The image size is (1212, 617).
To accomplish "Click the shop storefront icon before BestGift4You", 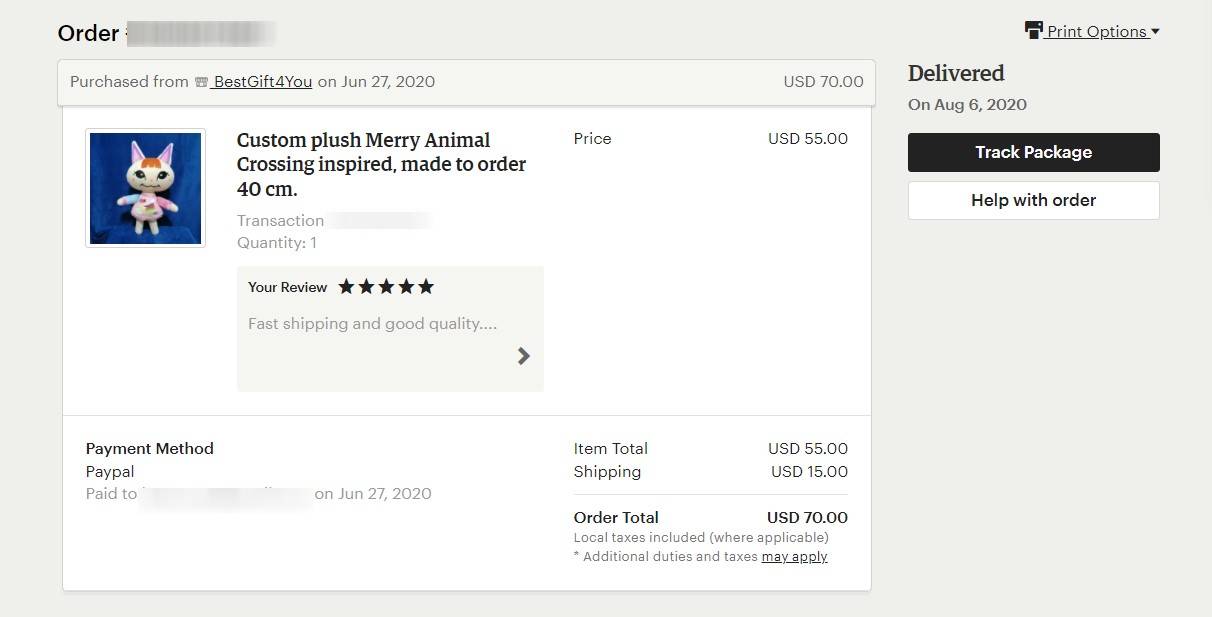I will pos(201,82).
